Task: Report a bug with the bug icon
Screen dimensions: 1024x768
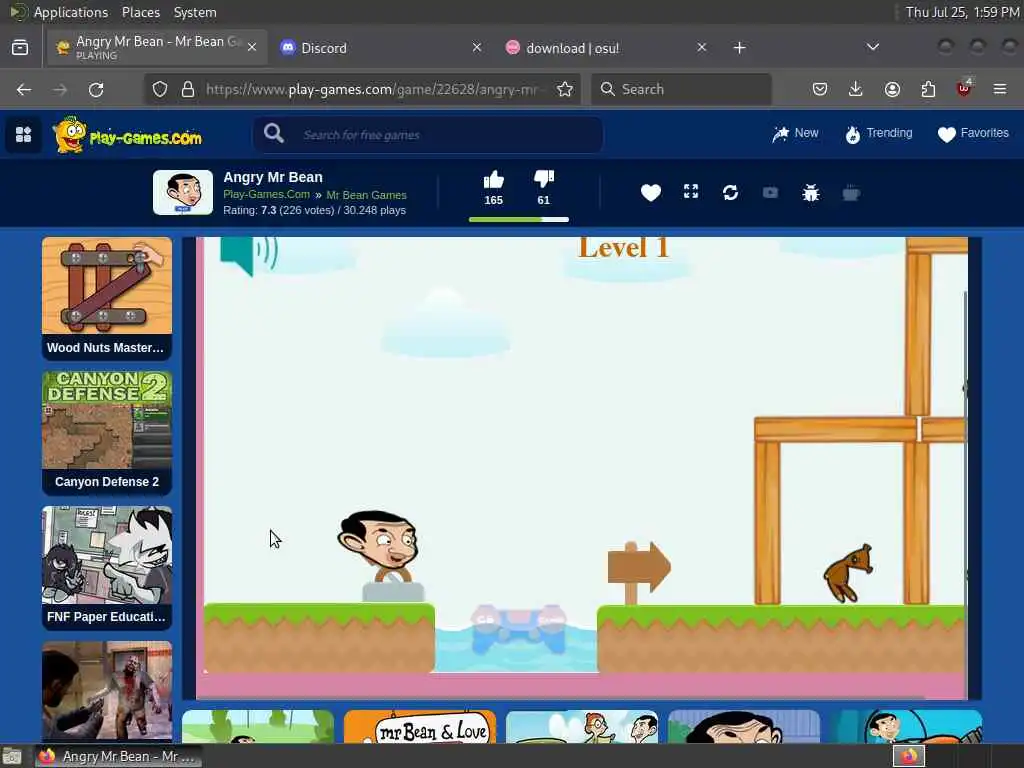Action: [810, 193]
